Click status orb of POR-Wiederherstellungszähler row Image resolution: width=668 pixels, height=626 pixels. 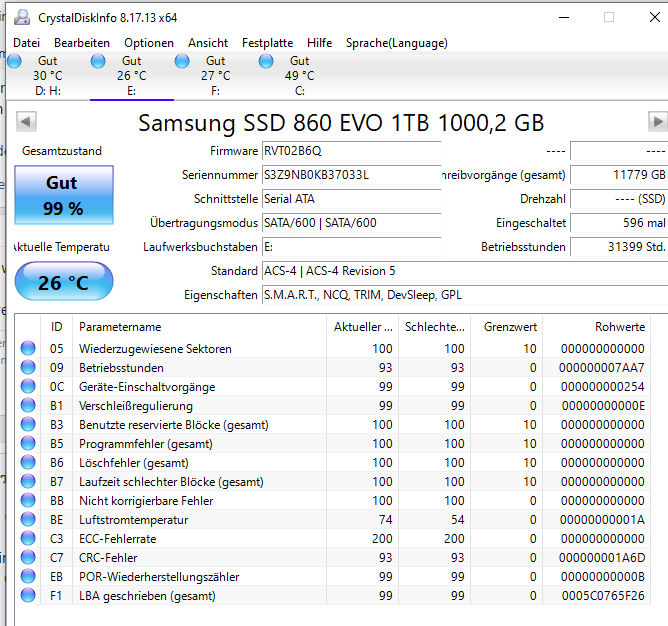(28, 576)
